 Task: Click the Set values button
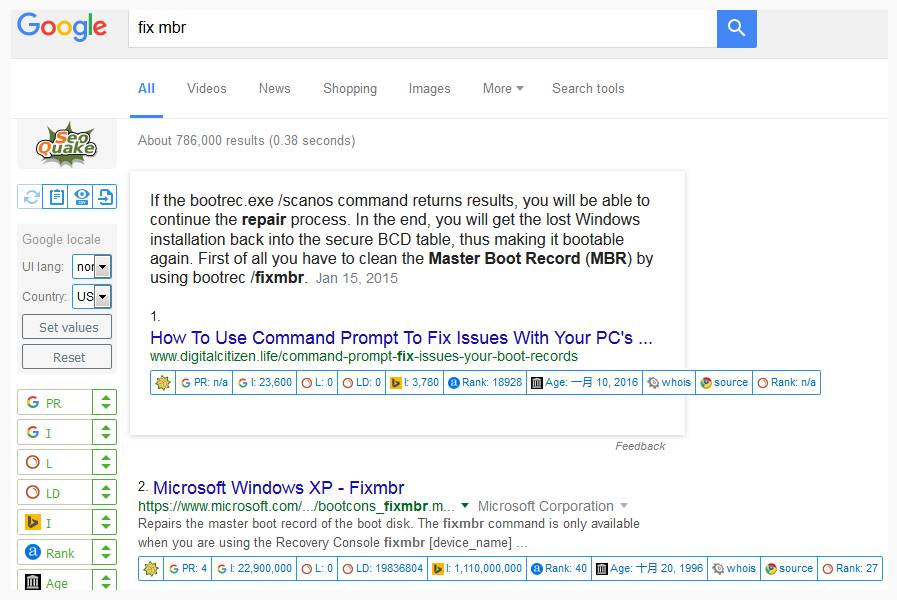click(x=67, y=327)
